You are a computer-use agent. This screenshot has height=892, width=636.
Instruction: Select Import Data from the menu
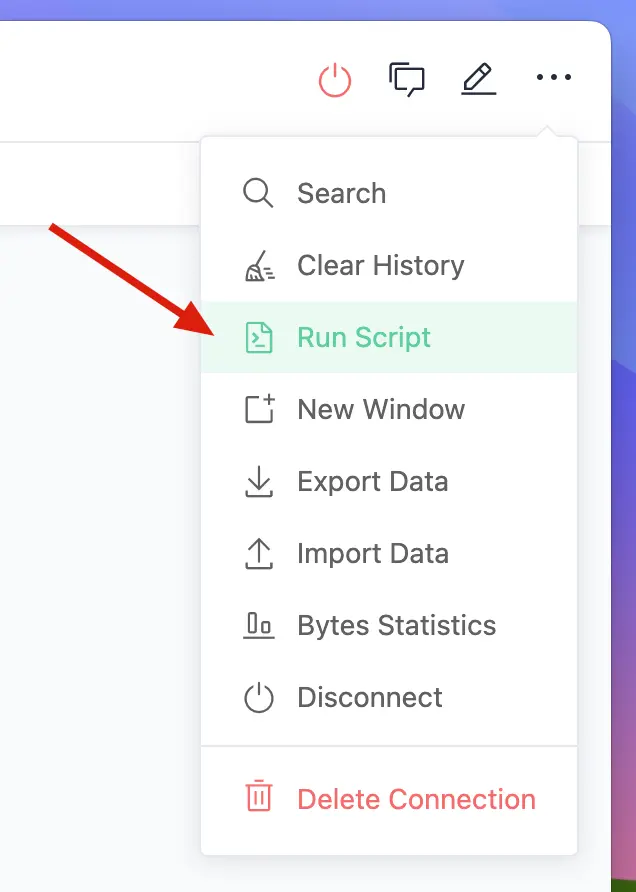370,553
